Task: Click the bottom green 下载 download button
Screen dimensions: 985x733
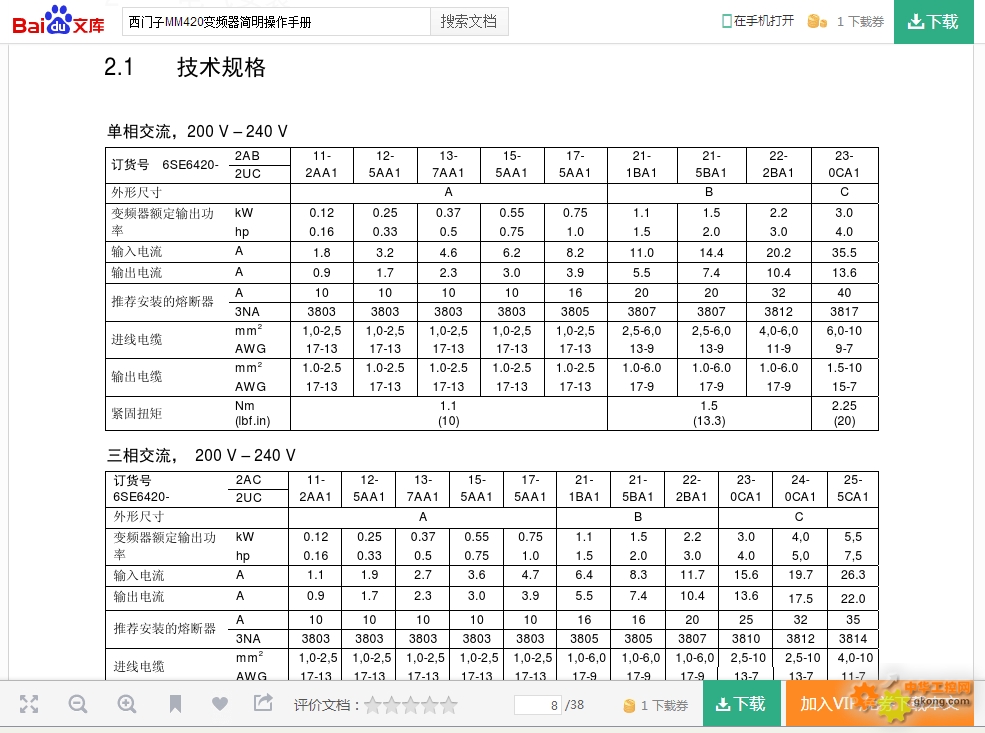Action: click(741, 704)
